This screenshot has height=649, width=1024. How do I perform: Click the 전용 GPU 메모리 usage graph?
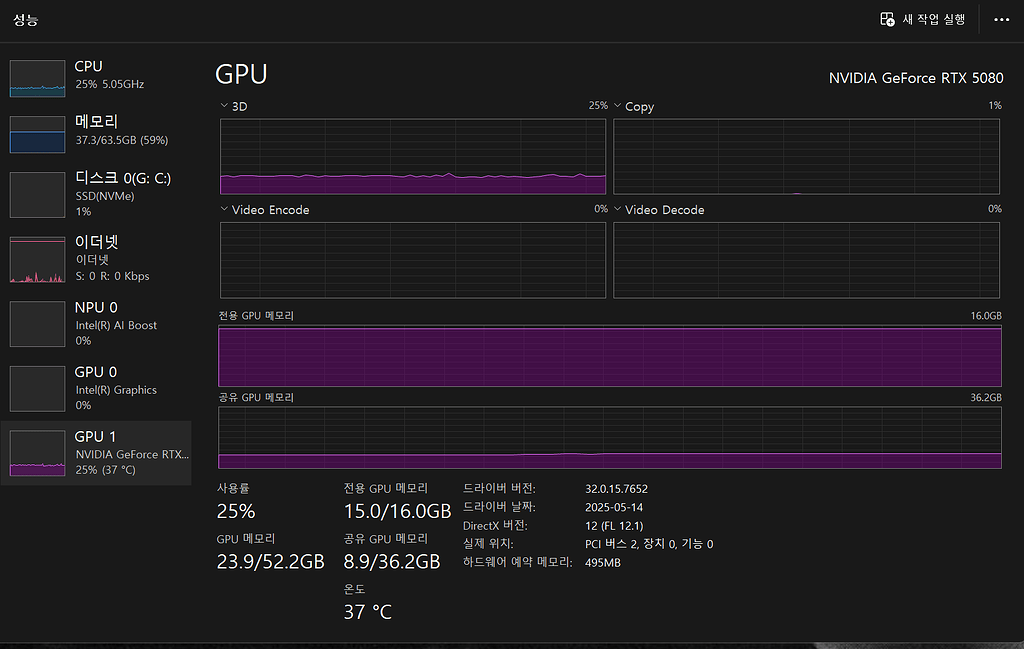609,356
